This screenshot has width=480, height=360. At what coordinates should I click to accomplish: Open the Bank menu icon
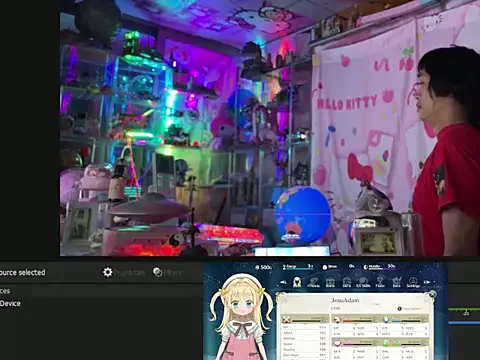click(x=330, y=282)
